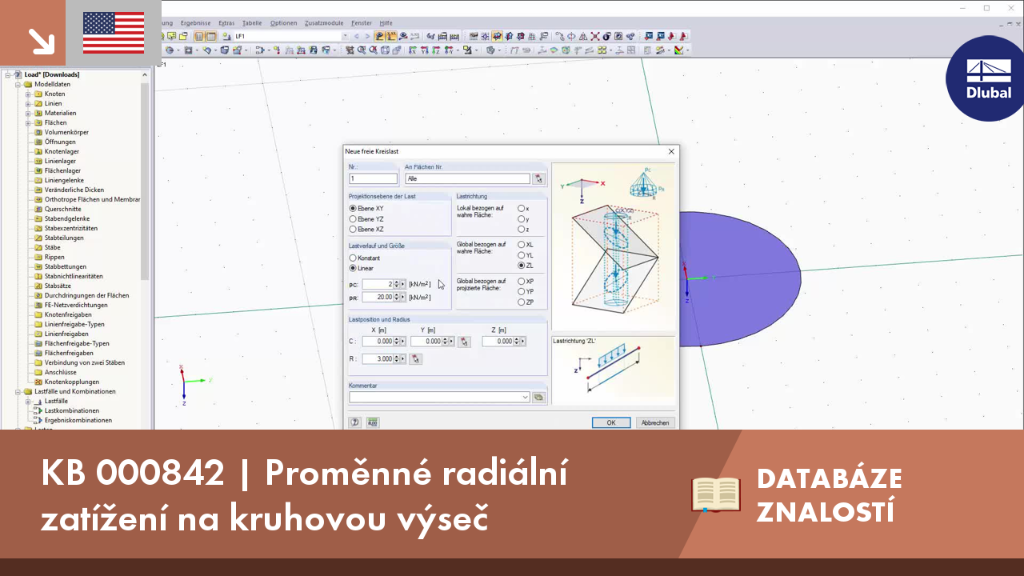Click the help icon at dialog bottom-left

coord(355,423)
